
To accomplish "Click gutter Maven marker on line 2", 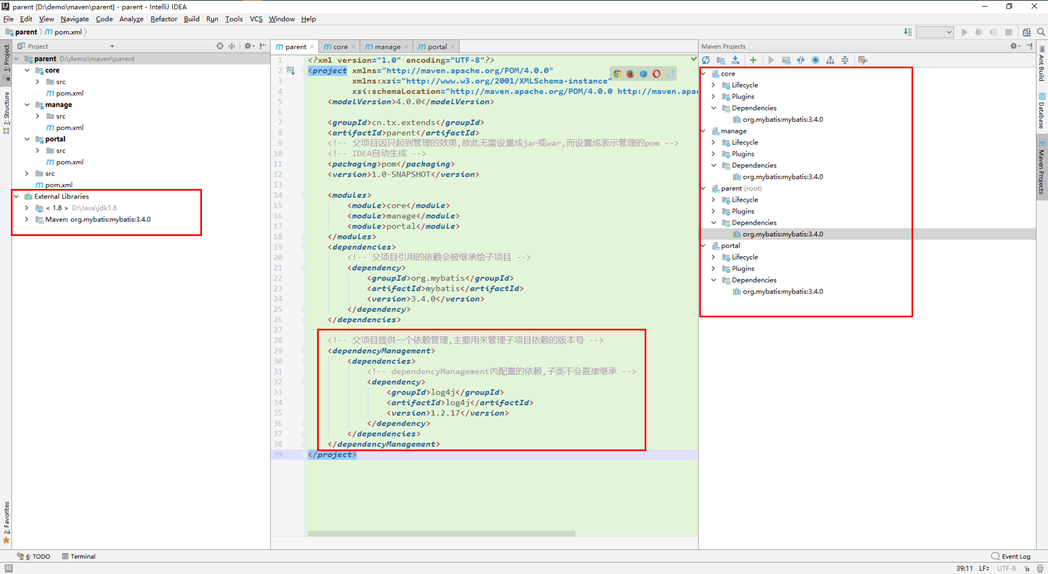I will [291, 70].
